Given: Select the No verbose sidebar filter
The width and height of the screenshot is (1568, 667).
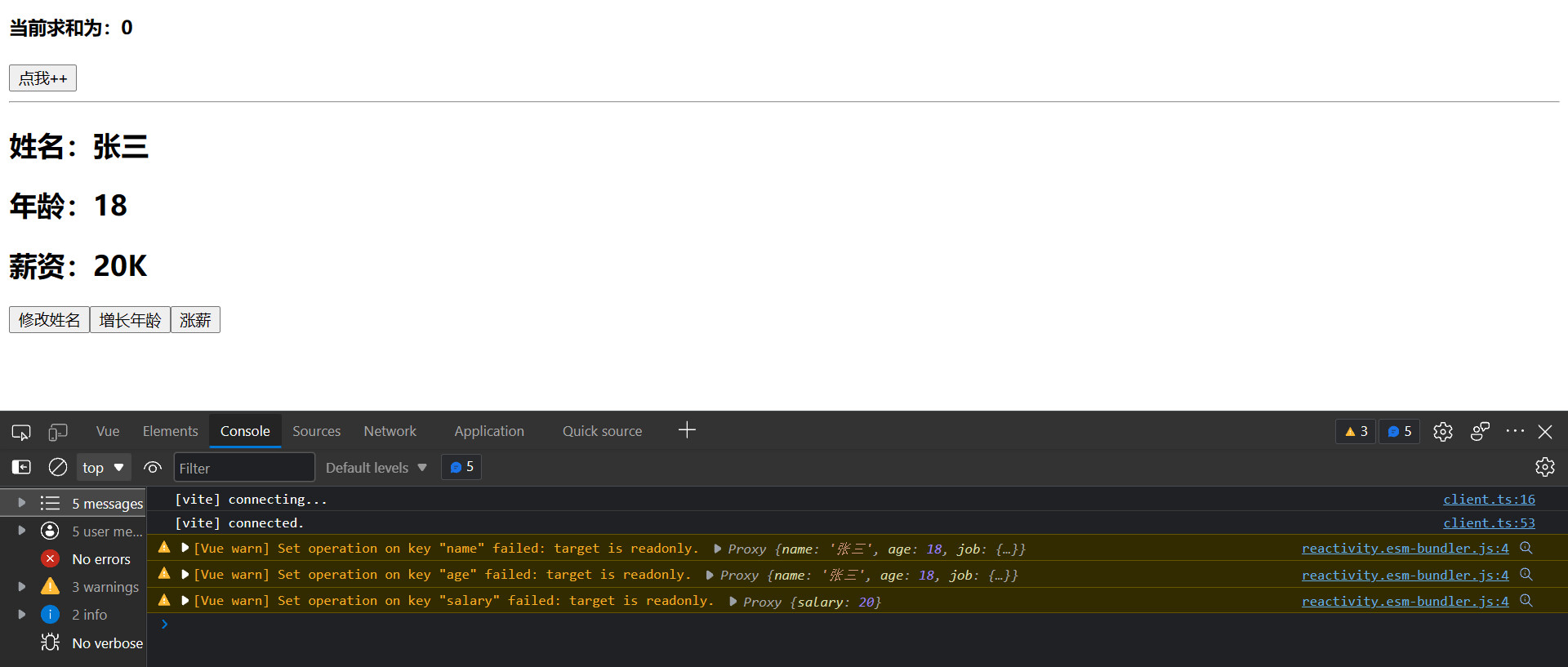Looking at the screenshot, I should tap(73, 643).
